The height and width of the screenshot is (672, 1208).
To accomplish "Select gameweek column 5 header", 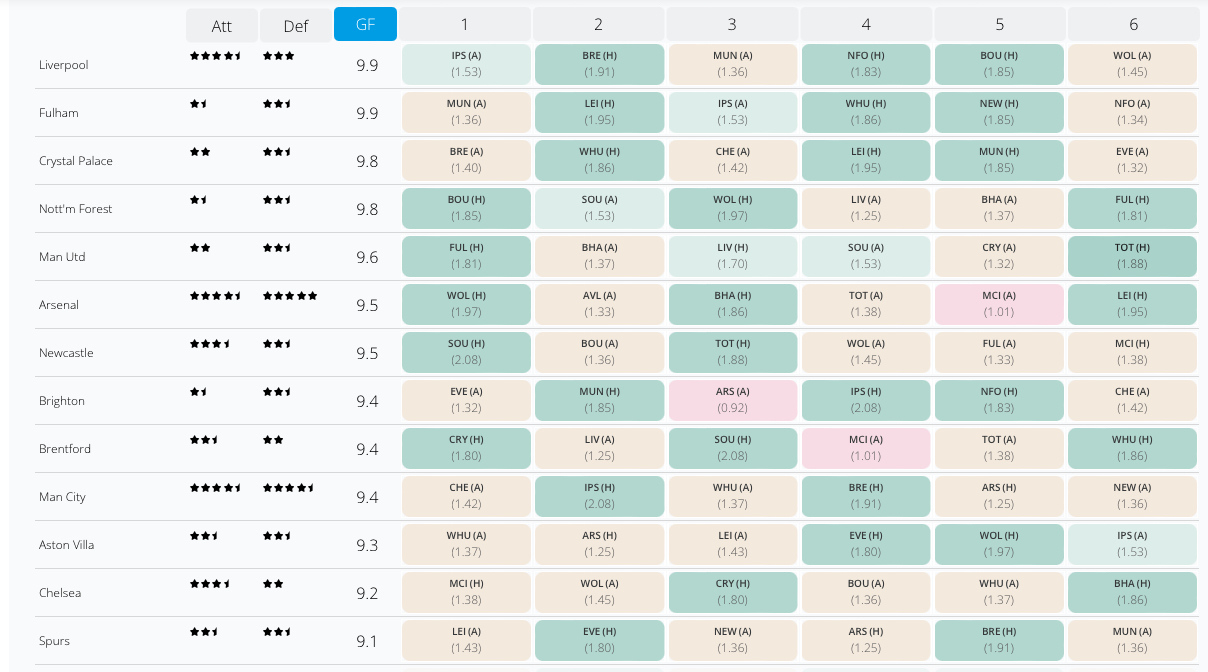I will point(1000,24).
